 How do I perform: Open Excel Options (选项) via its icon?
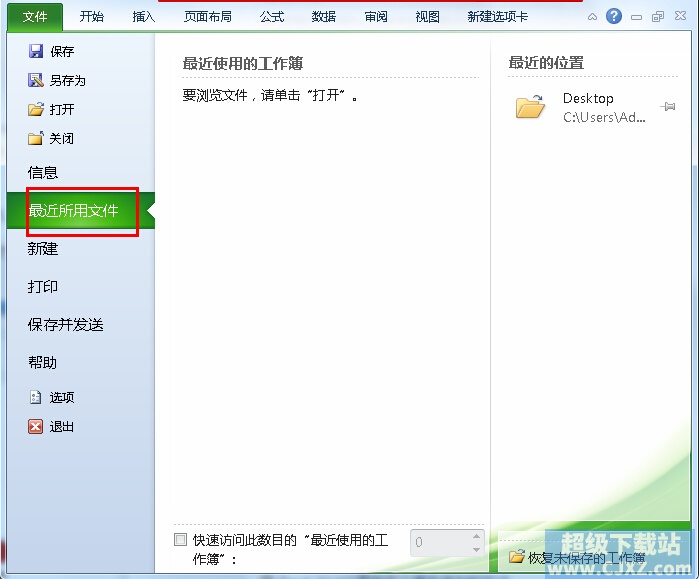click(x=36, y=397)
